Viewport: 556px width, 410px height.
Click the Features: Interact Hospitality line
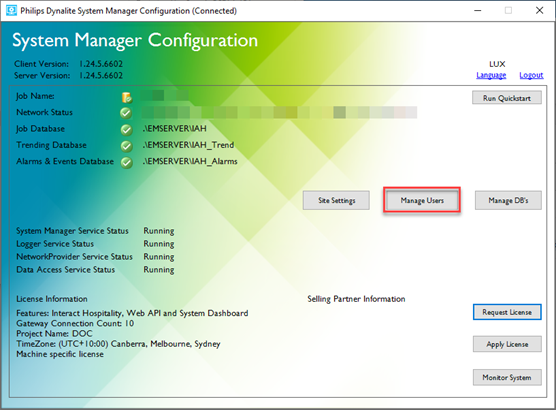(132, 313)
